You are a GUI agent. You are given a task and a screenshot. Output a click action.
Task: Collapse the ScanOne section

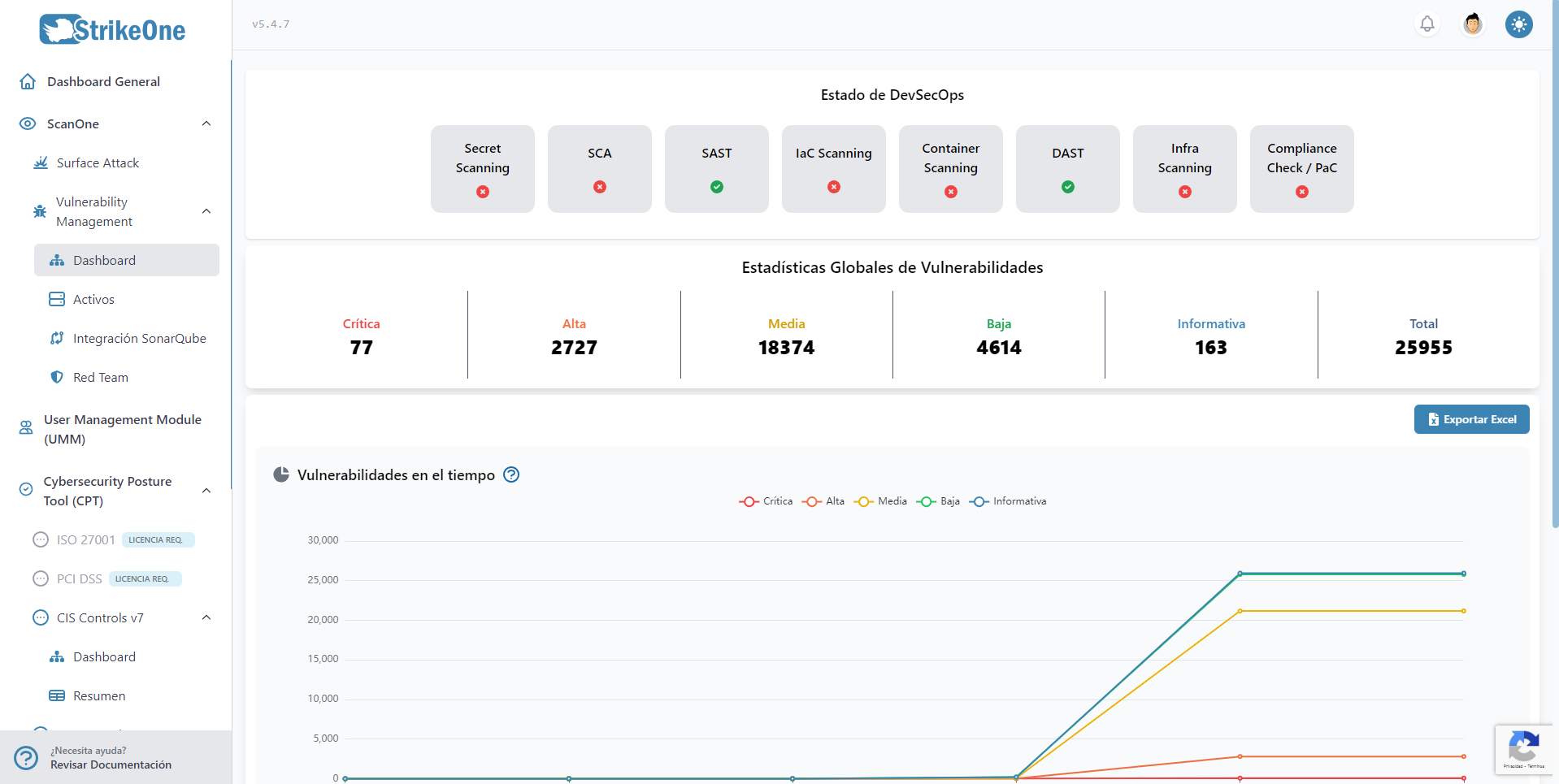tap(206, 123)
